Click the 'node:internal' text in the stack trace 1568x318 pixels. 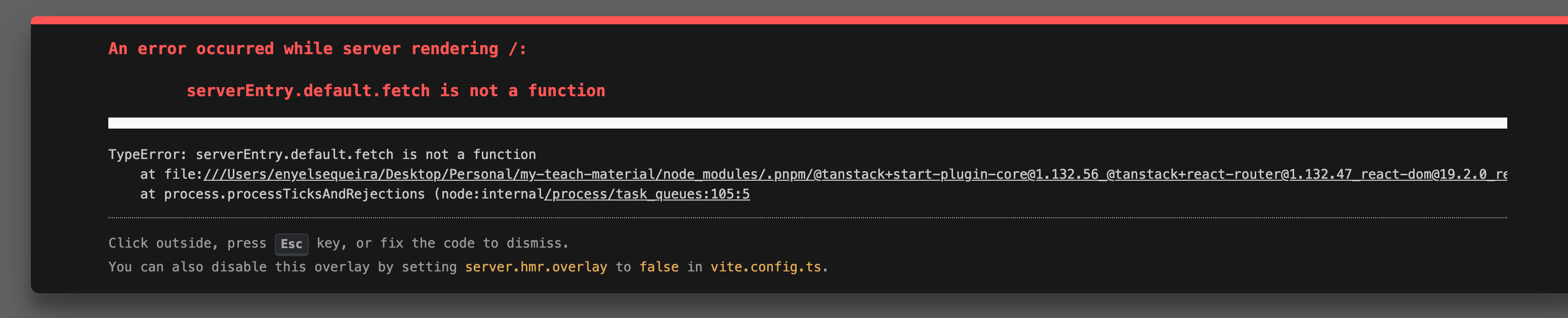[x=492, y=194]
